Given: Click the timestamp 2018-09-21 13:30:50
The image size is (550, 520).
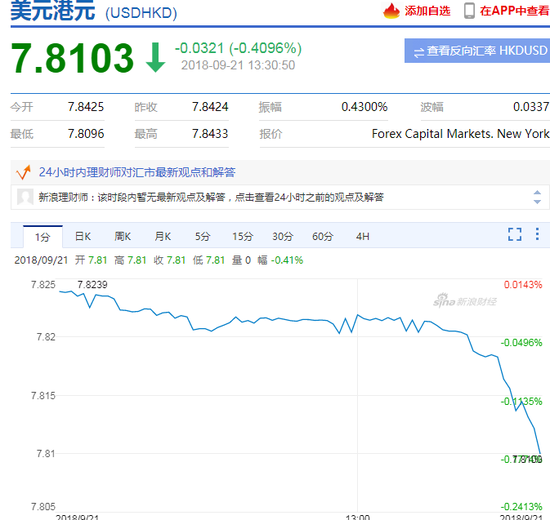Looking at the screenshot, I should pos(238,65).
